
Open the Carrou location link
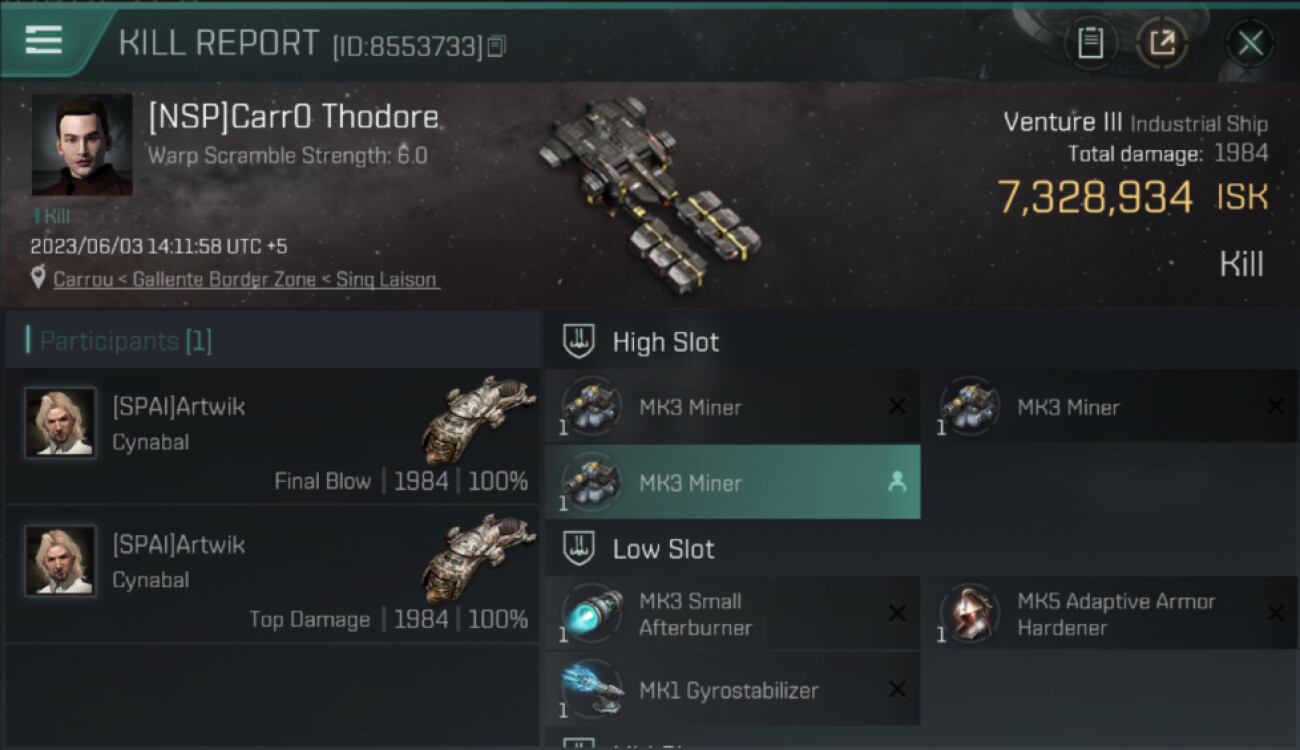coord(246,280)
